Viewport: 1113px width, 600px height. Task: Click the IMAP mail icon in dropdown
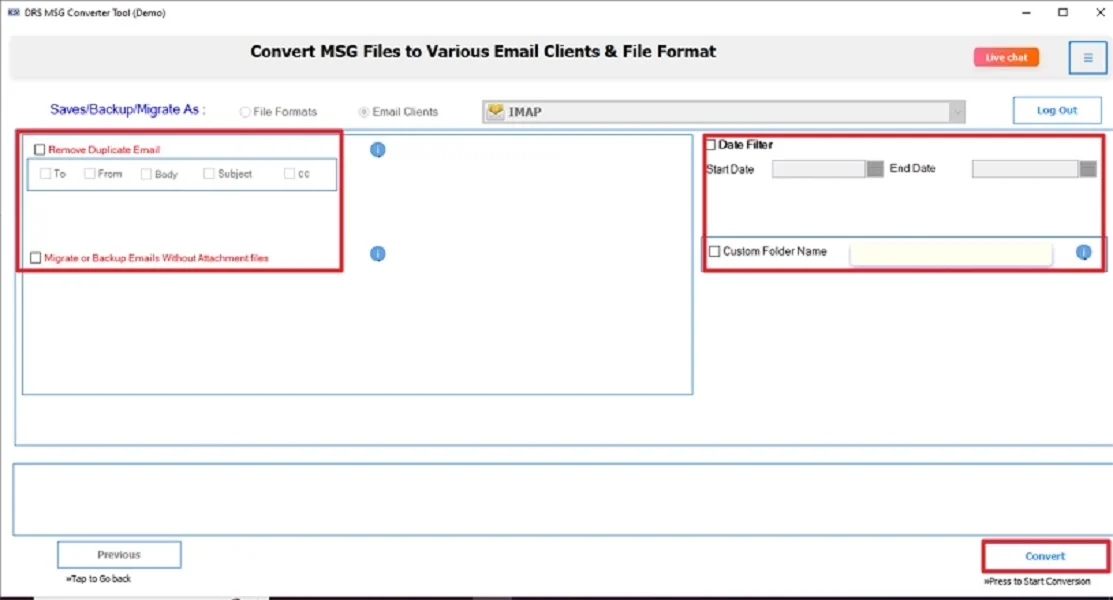coord(495,112)
